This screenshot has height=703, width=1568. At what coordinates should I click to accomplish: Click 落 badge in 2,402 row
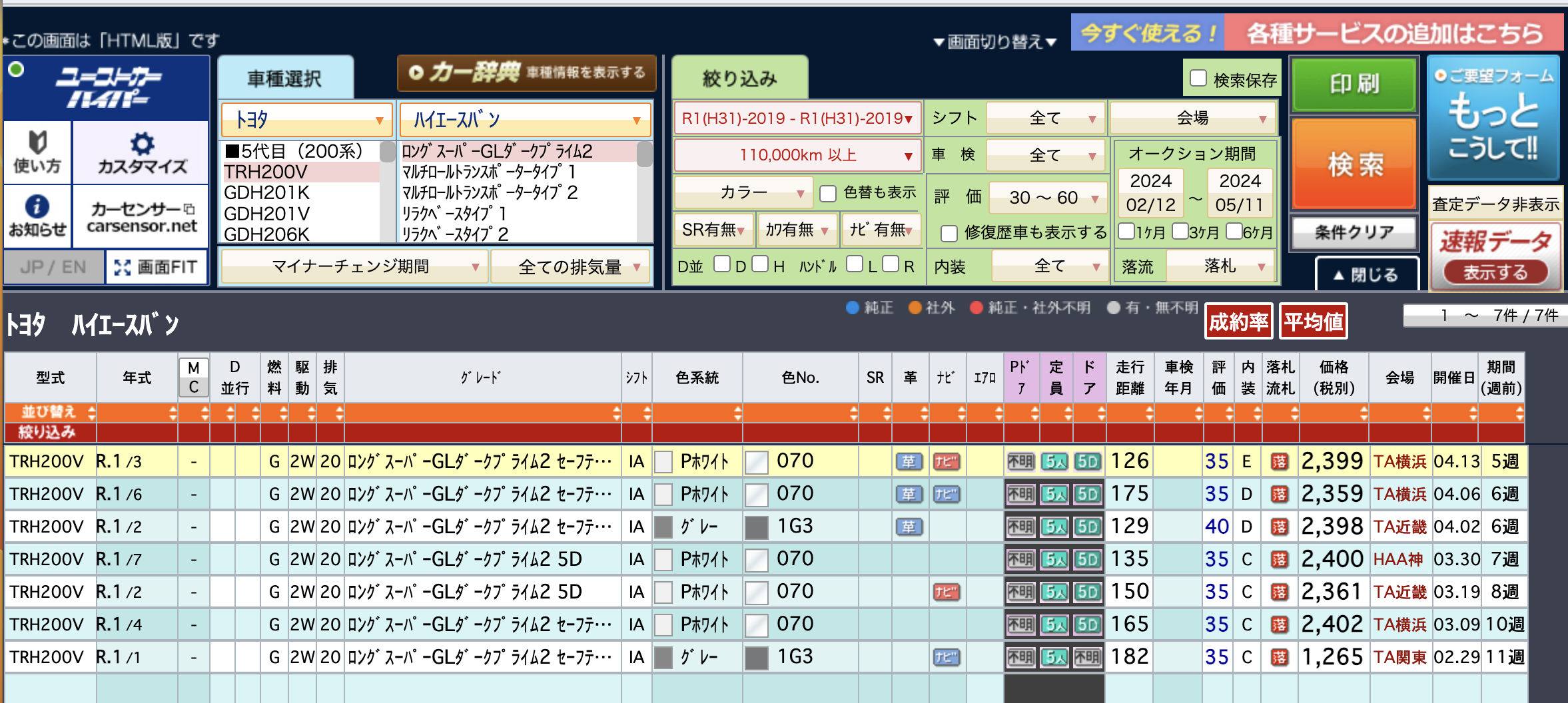[1279, 624]
